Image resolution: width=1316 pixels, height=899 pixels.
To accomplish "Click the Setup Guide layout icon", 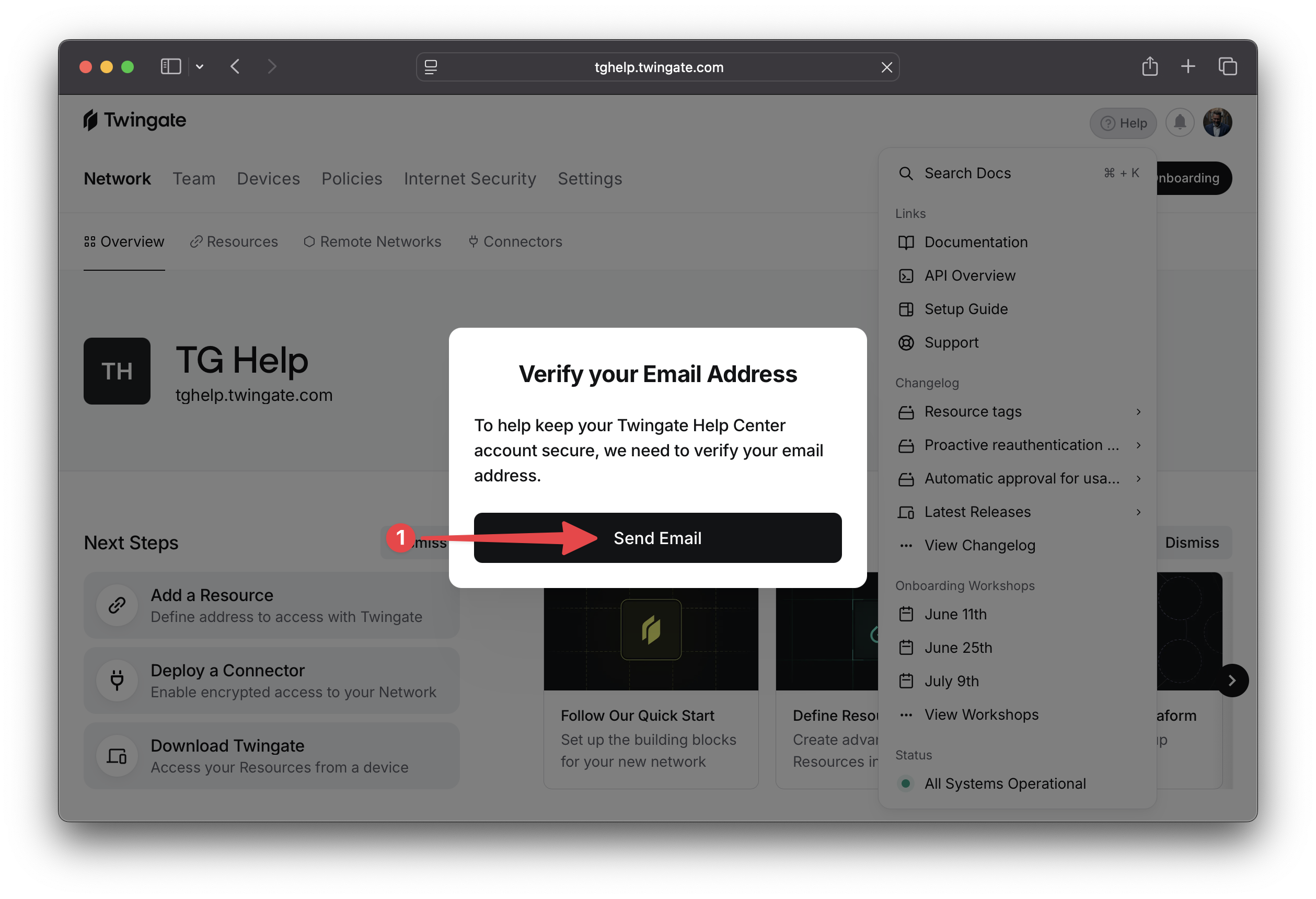I will (x=906, y=309).
